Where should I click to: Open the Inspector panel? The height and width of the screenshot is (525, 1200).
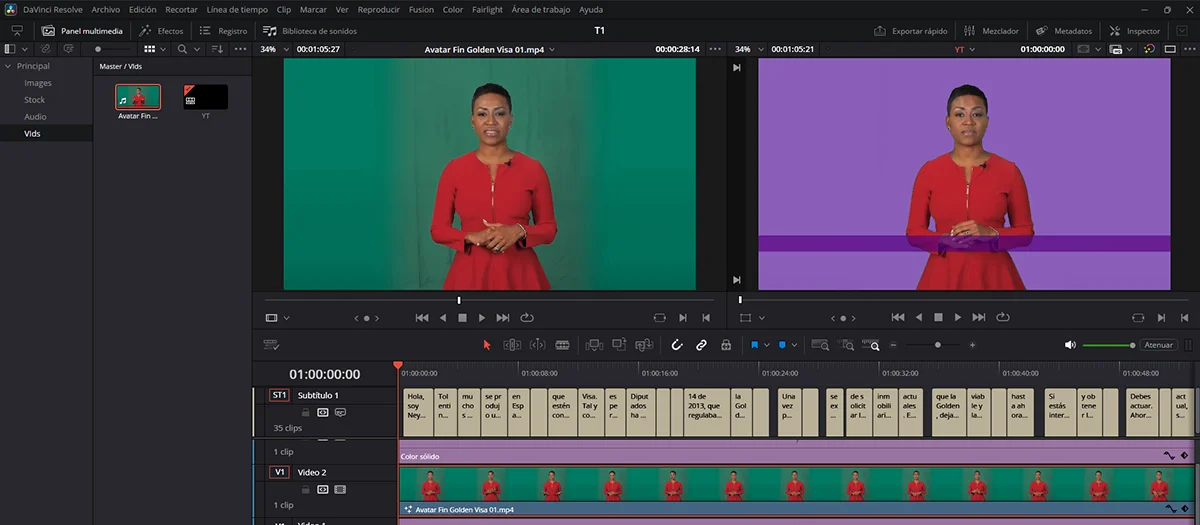pos(1135,31)
